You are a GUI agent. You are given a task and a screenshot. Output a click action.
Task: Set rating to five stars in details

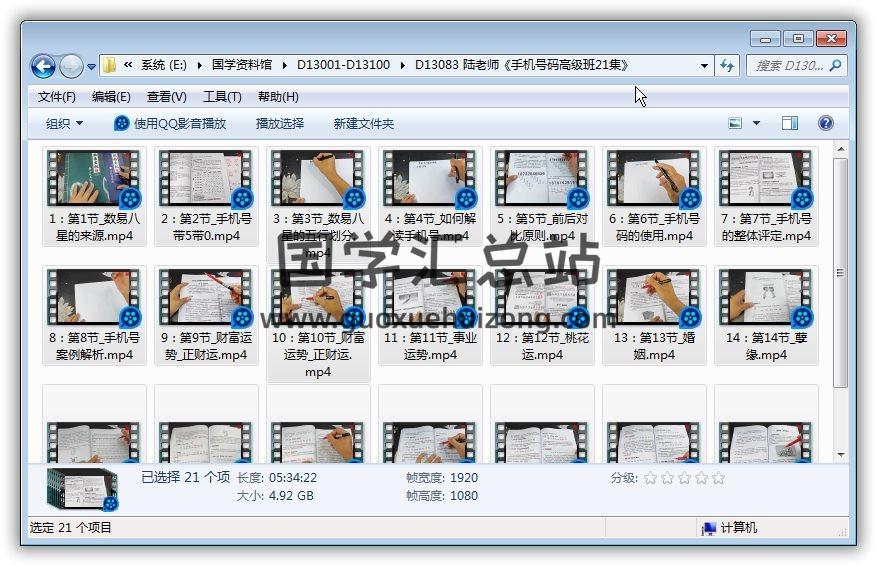(x=717, y=478)
